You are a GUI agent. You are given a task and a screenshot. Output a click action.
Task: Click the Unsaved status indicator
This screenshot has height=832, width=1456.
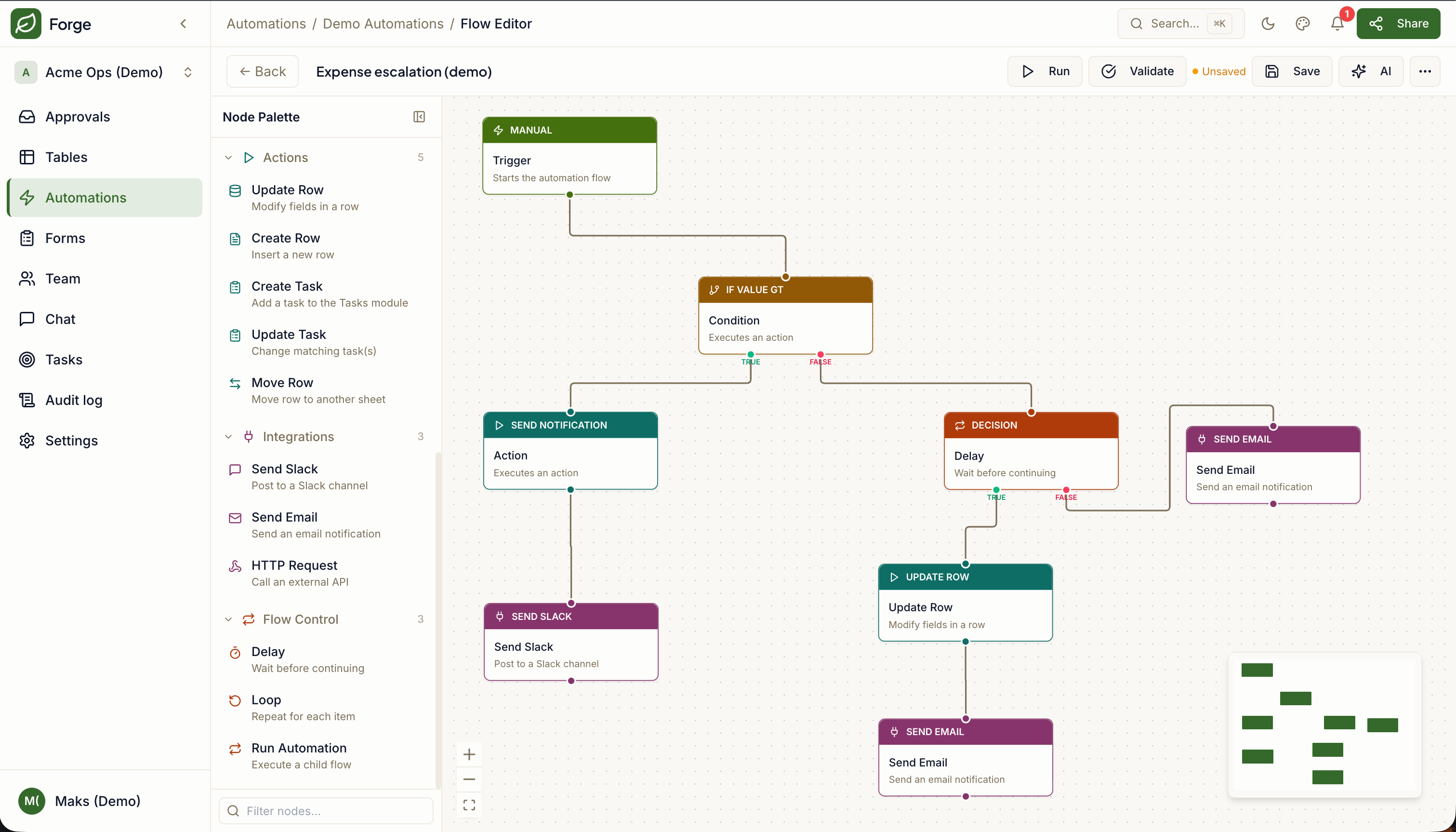[1219, 71]
